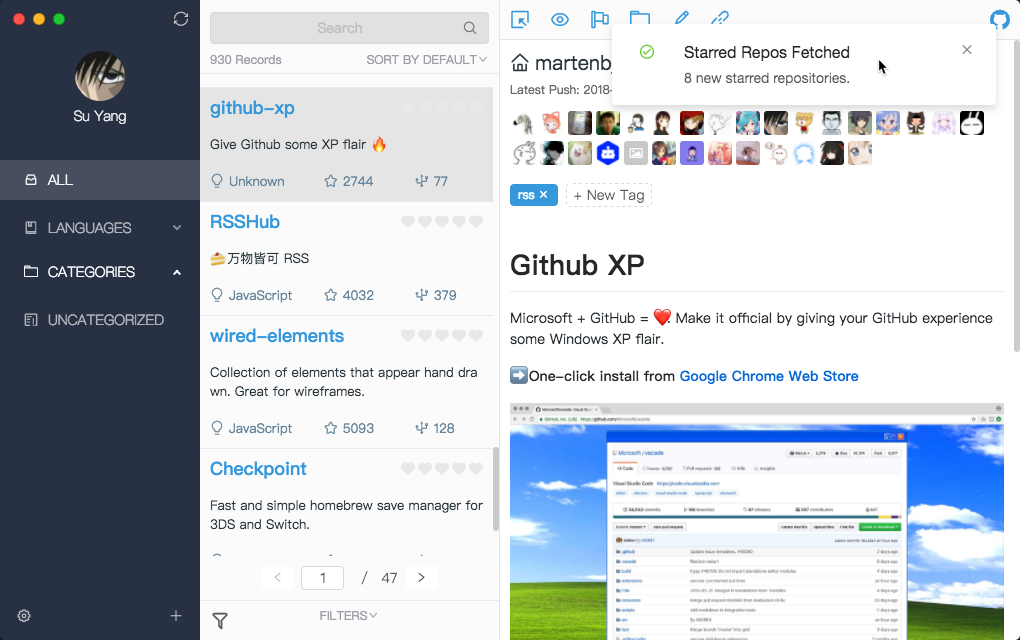Click the refresh sync icon in sidebar
The width and height of the screenshot is (1020, 640).
click(181, 19)
